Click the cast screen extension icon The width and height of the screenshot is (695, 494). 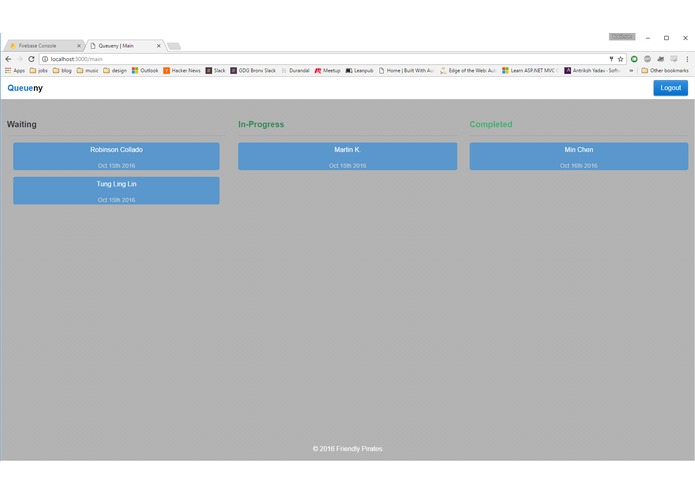coord(674,59)
